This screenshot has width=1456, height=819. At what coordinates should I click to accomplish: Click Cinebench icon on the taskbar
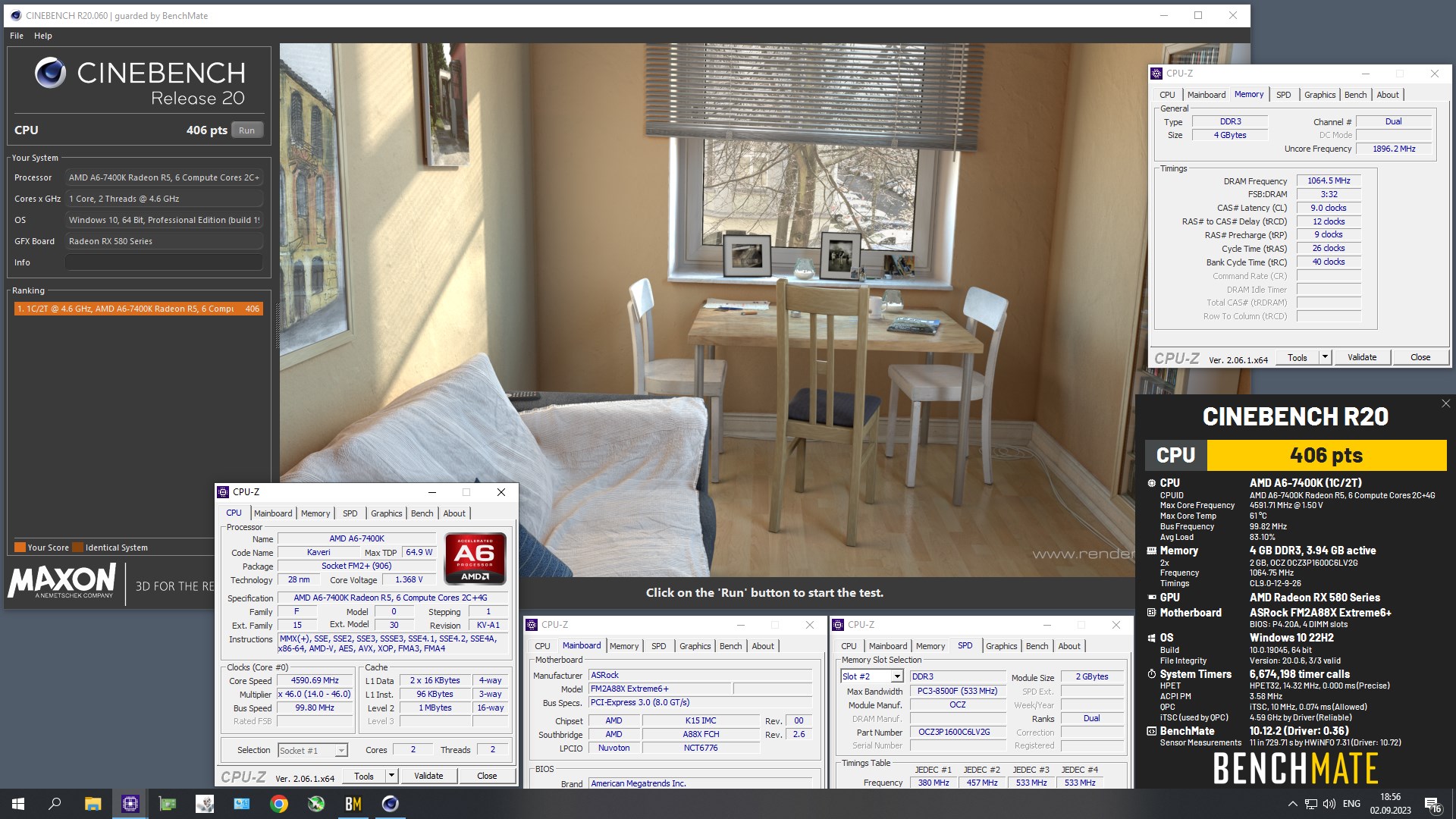[391, 804]
